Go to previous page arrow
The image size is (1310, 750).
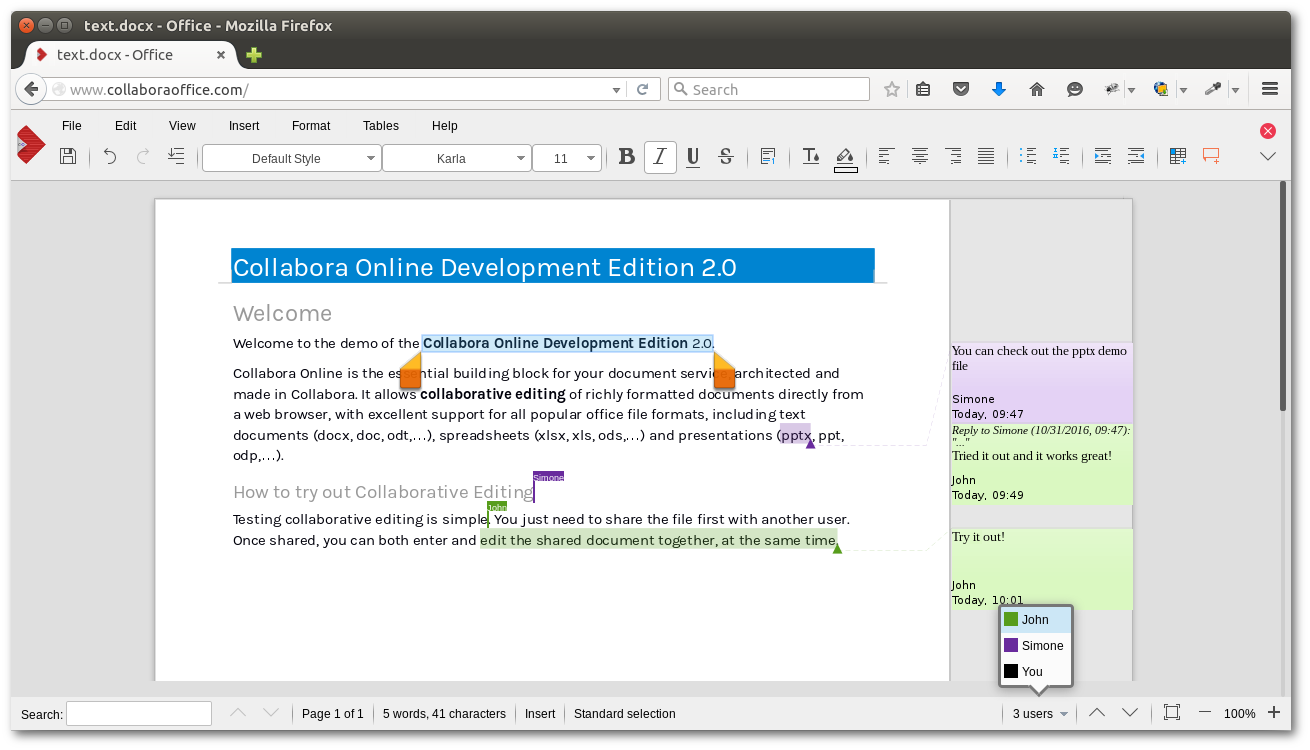pos(1097,713)
